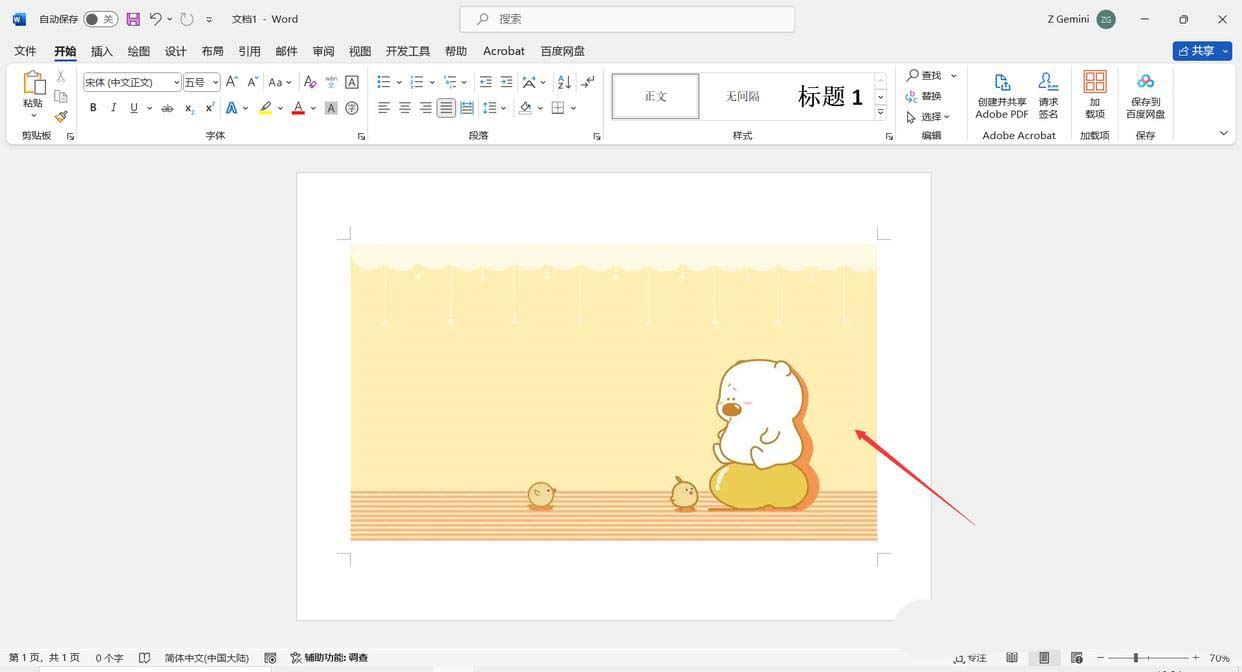
Task: Expand the font name combo box
Action: [x=176, y=82]
